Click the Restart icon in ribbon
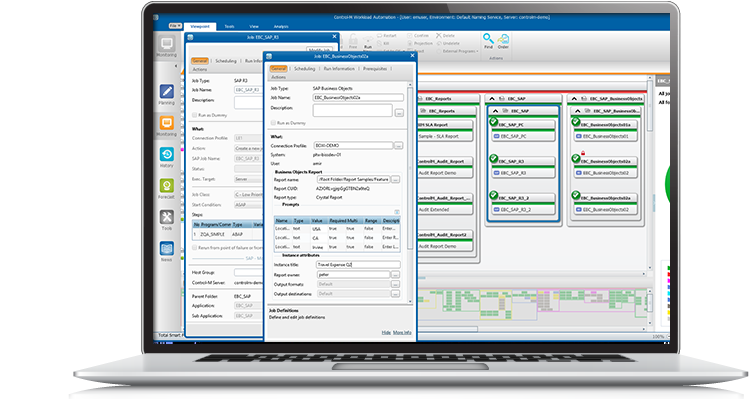 [379, 36]
